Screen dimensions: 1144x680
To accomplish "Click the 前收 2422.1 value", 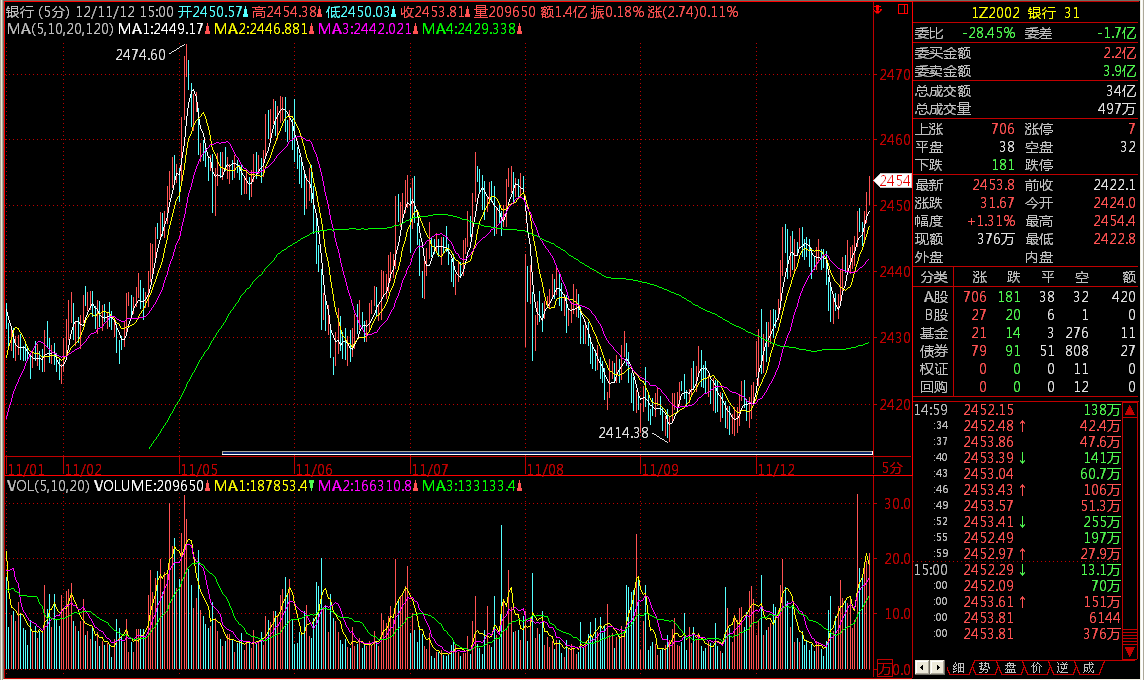I will coord(1114,185).
